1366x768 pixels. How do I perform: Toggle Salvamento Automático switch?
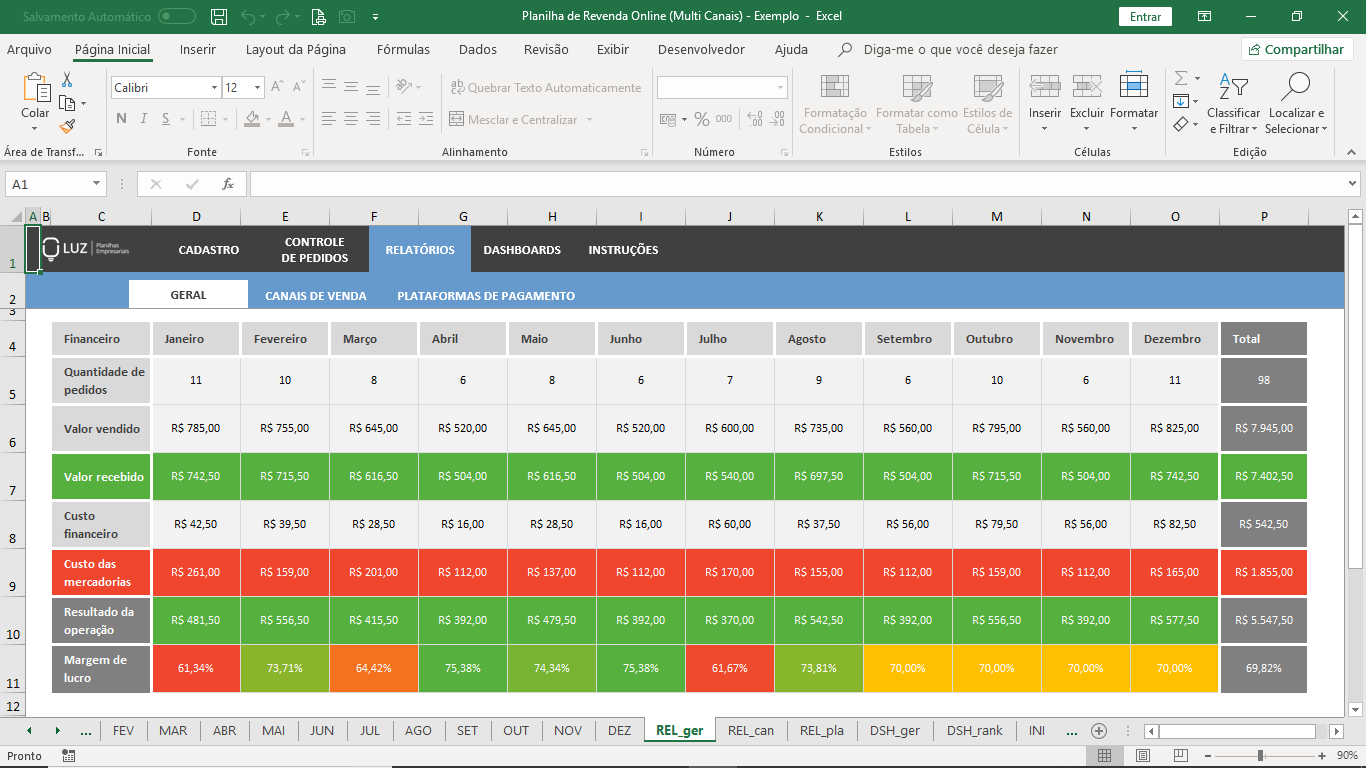click(177, 16)
